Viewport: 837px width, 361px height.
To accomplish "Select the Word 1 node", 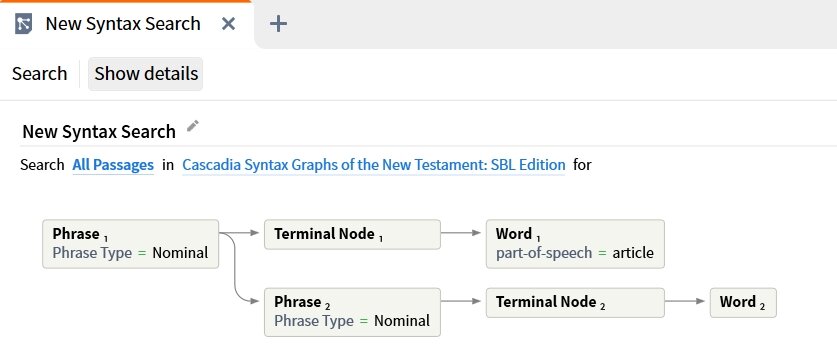I will (x=575, y=244).
